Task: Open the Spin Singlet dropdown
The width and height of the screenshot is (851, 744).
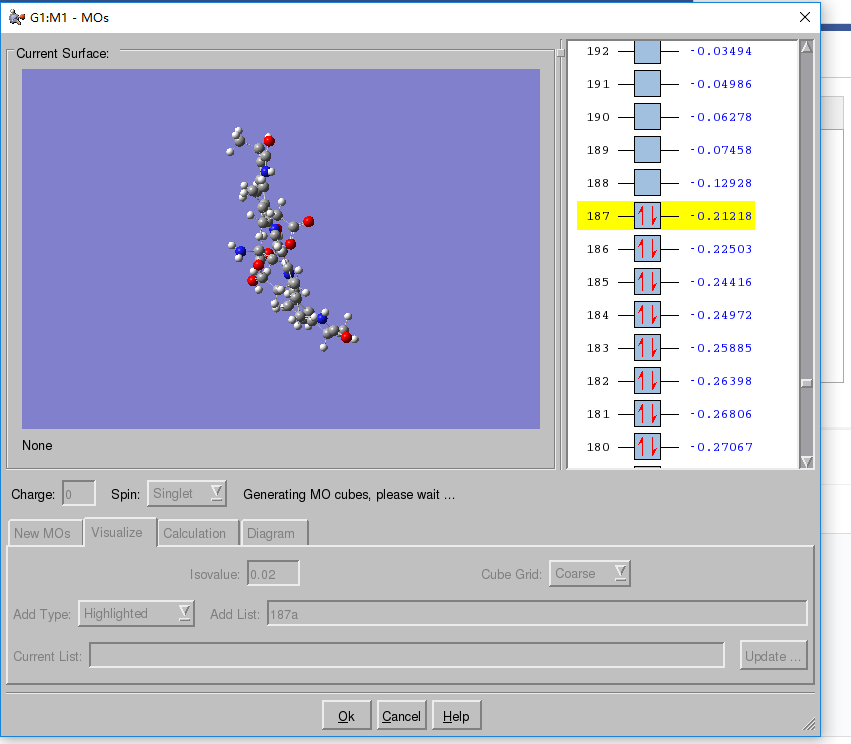Action: click(x=187, y=494)
